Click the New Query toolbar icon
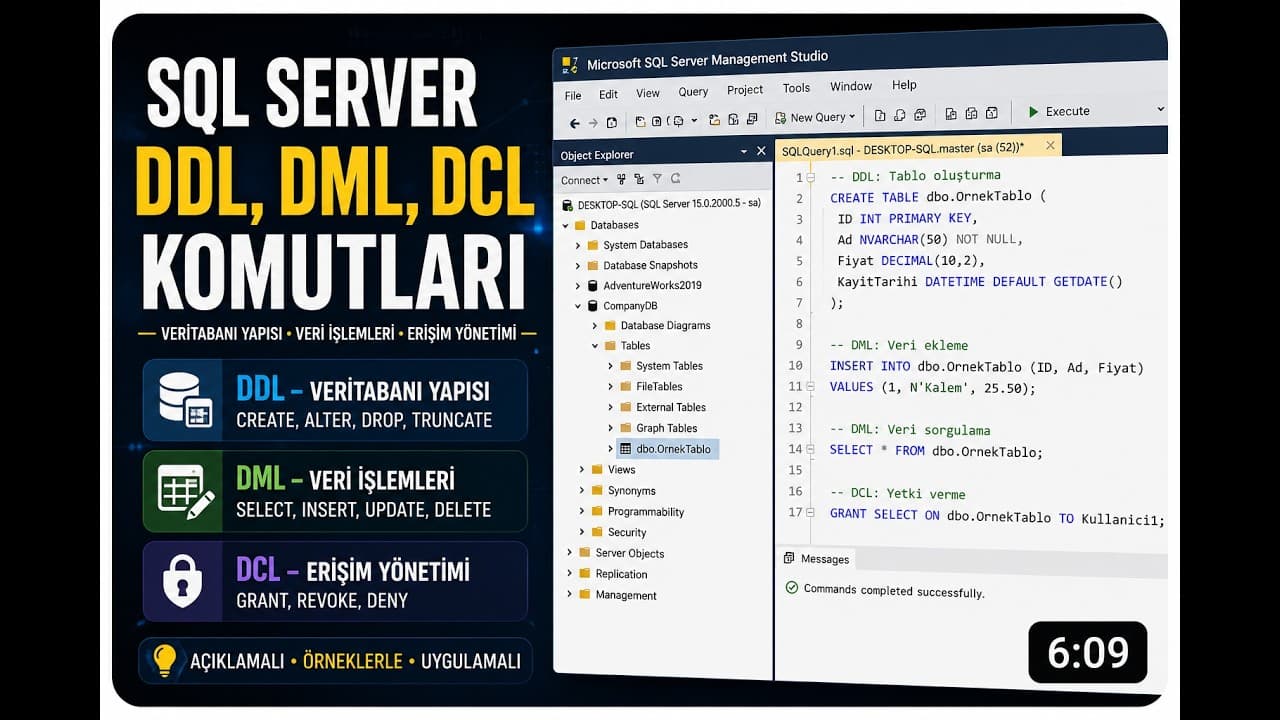Viewport: 1280px width, 720px height. click(780, 117)
